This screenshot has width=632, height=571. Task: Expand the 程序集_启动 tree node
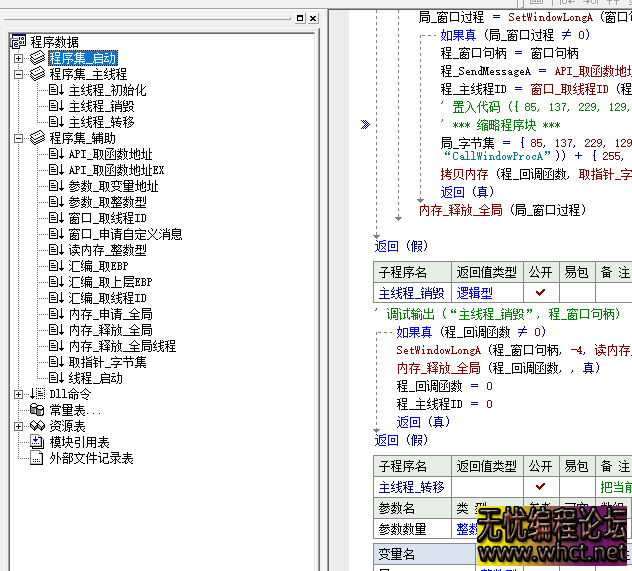pos(18,58)
